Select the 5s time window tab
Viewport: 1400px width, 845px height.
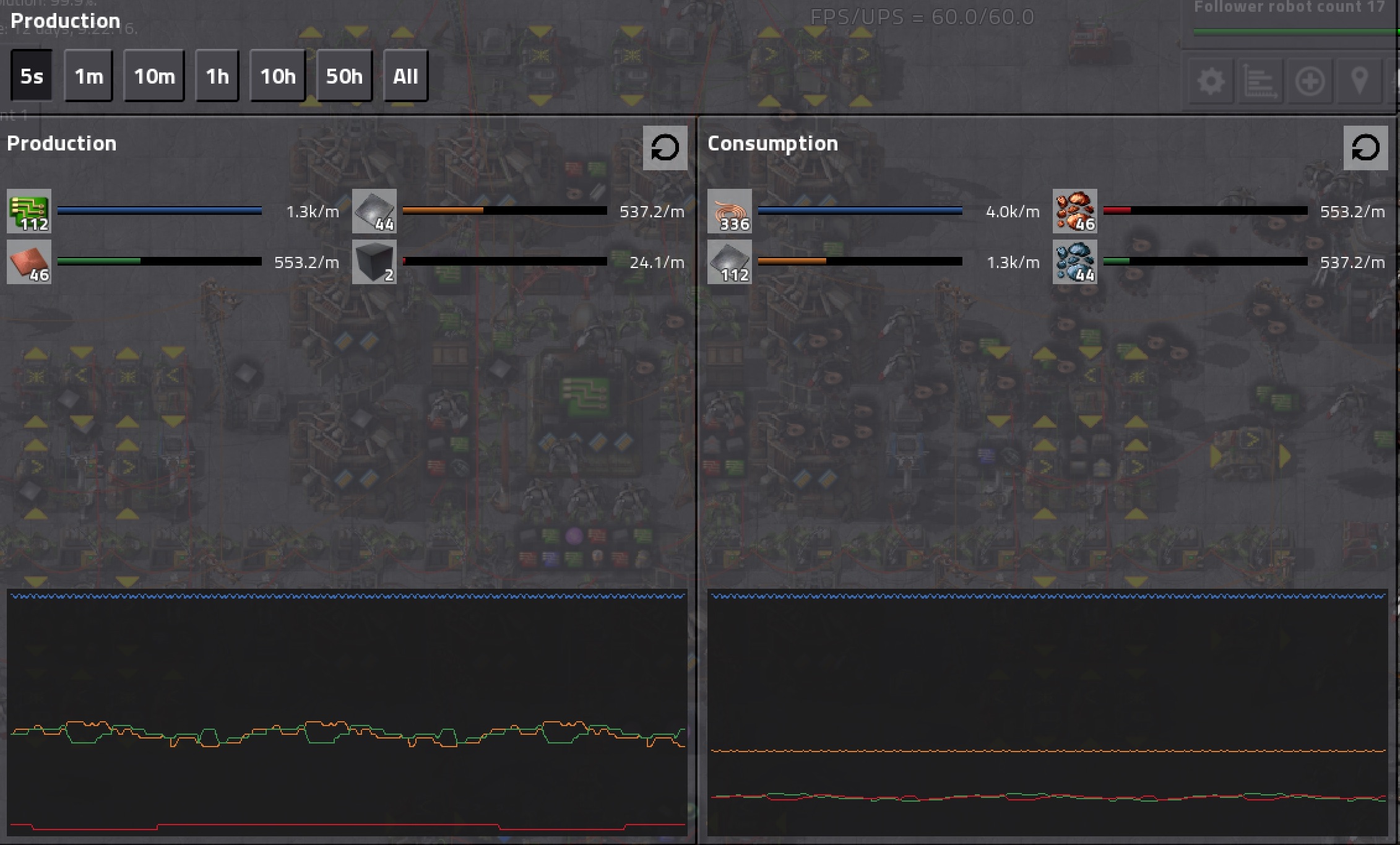[34, 76]
